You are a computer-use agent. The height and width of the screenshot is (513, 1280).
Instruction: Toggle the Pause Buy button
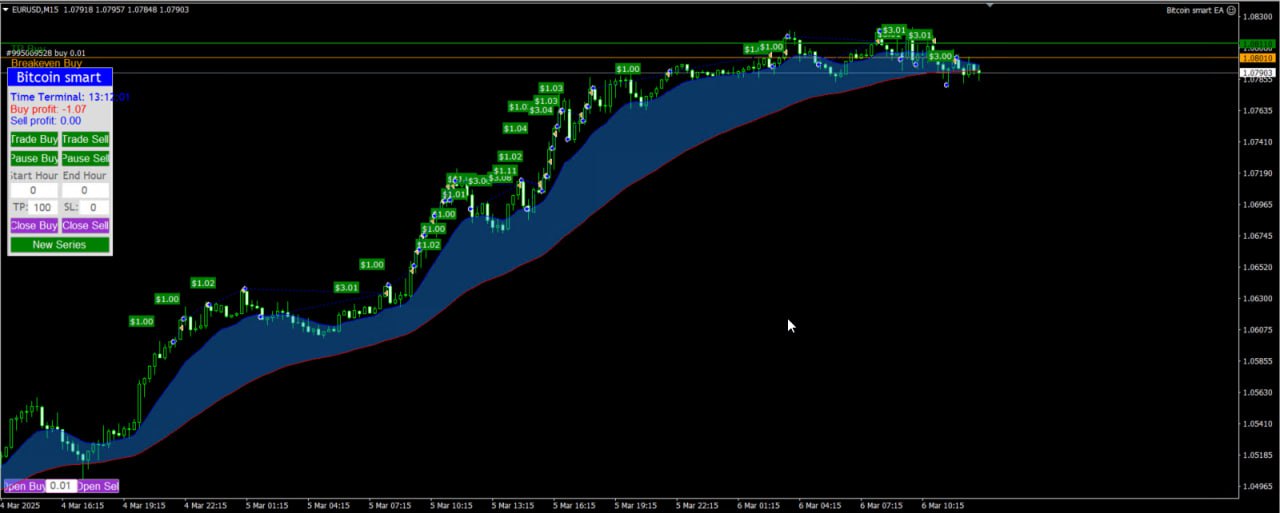coord(34,158)
